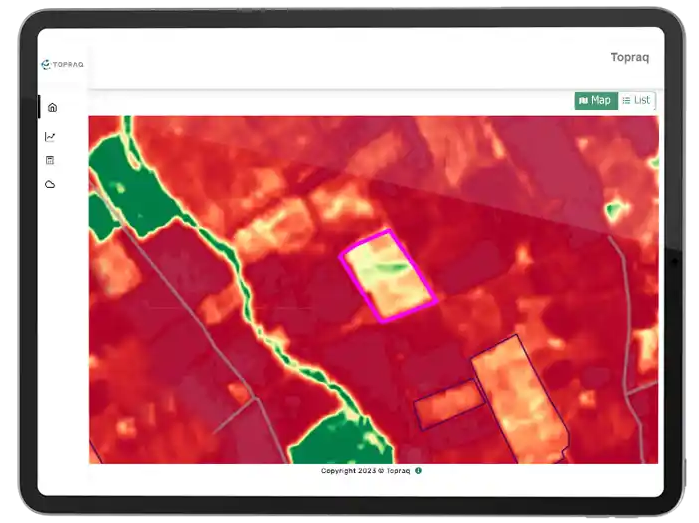699x523 pixels.
Task: Open the cloud weather icon in sidebar
Action: click(x=50, y=184)
